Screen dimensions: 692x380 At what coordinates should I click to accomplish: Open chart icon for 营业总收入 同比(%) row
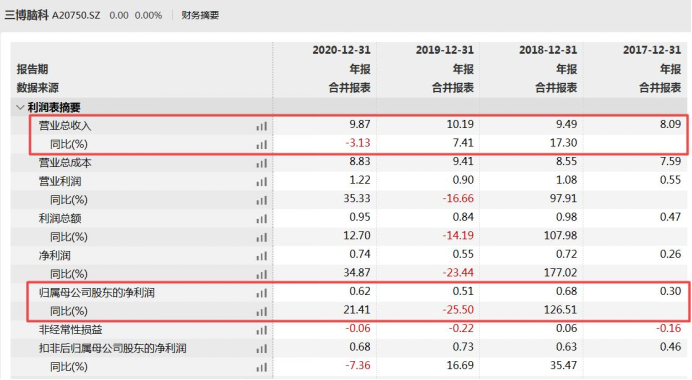[x=262, y=145]
